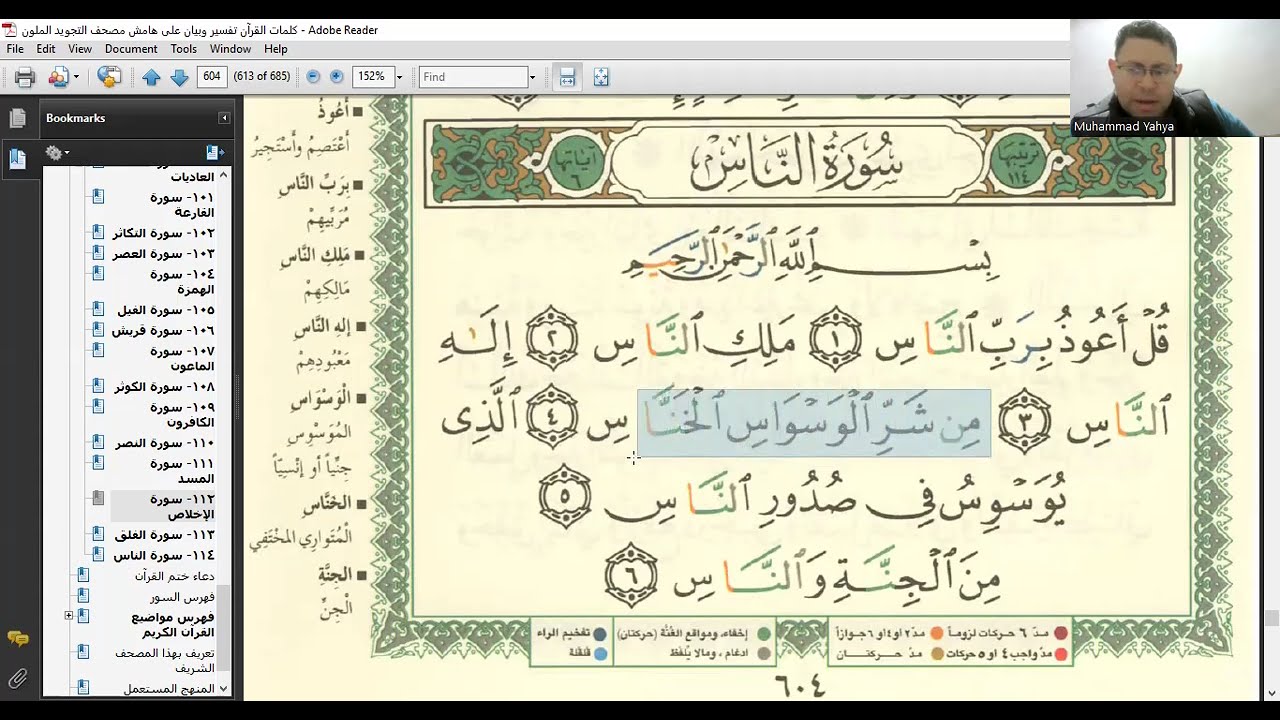This screenshot has height=720, width=1280.
Task: Go to next page with down arrow
Action: (x=179, y=77)
